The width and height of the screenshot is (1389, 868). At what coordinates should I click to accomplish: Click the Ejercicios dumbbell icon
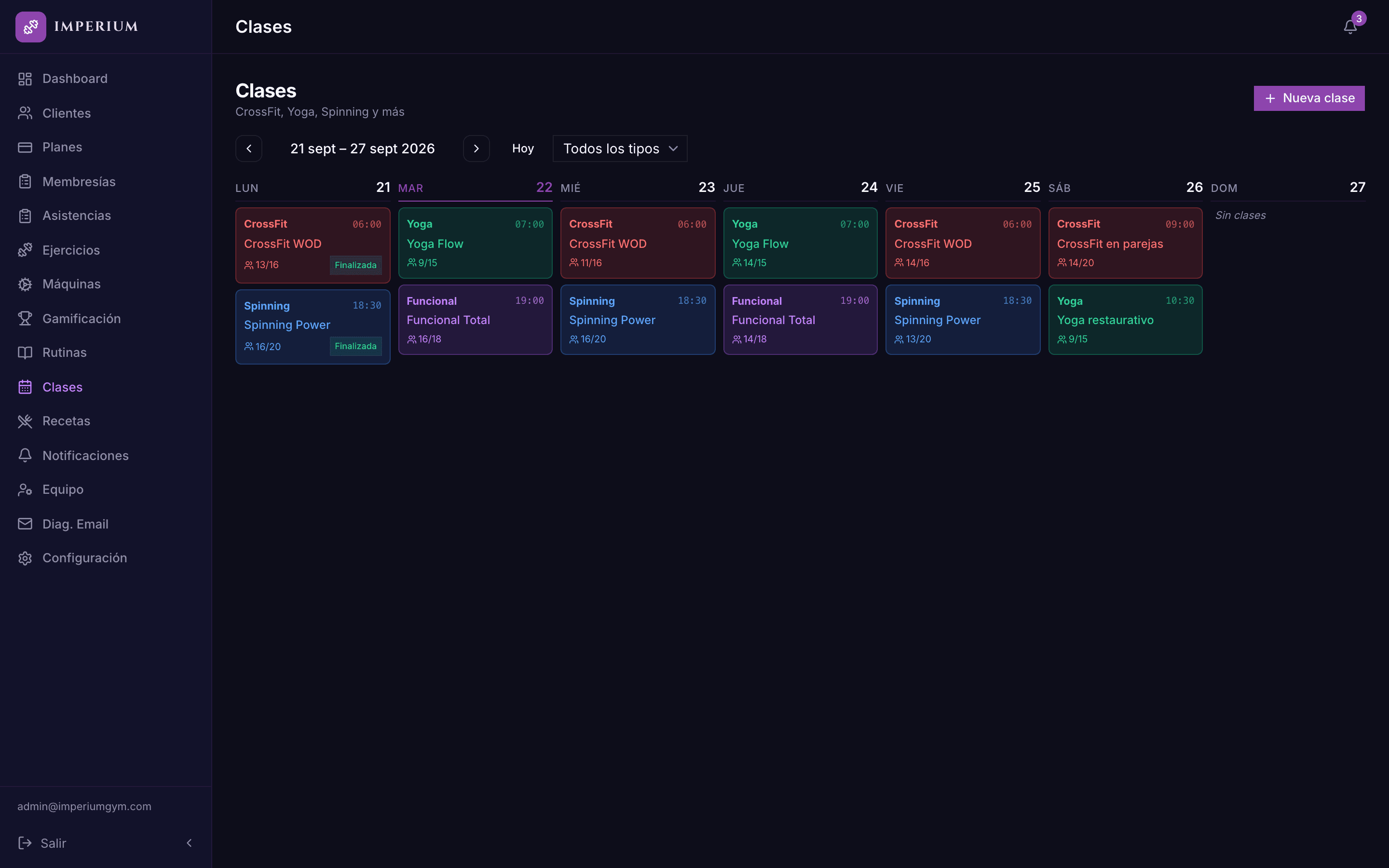click(x=25, y=250)
